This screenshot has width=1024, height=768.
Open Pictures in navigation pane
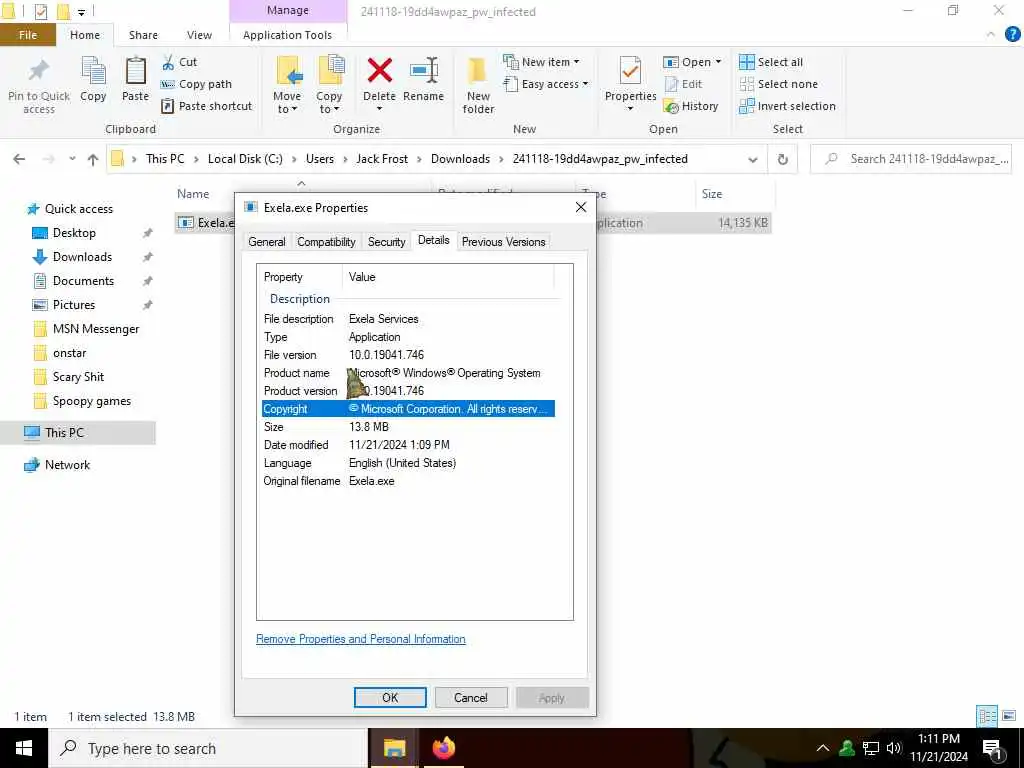[74, 305]
